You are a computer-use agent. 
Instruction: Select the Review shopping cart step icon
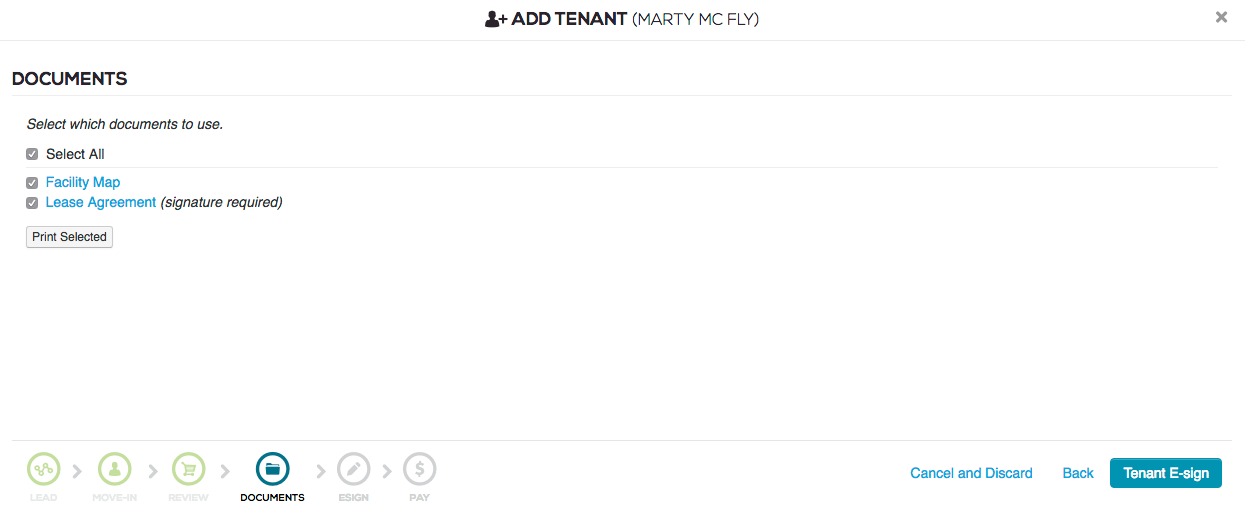pyautogui.click(x=188, y=469)
